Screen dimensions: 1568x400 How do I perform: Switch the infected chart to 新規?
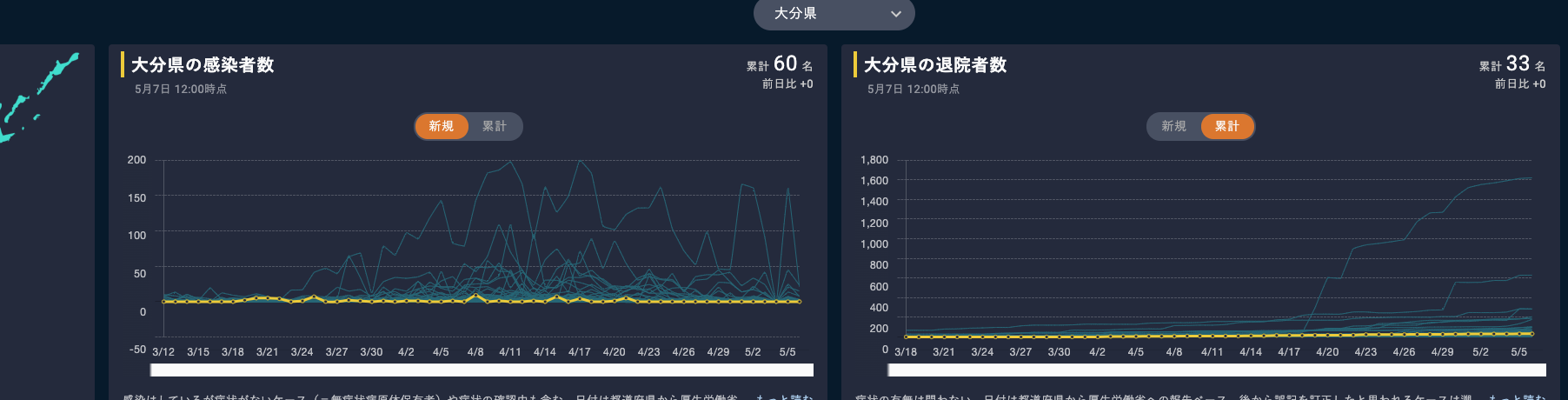(x=442, y=126)
